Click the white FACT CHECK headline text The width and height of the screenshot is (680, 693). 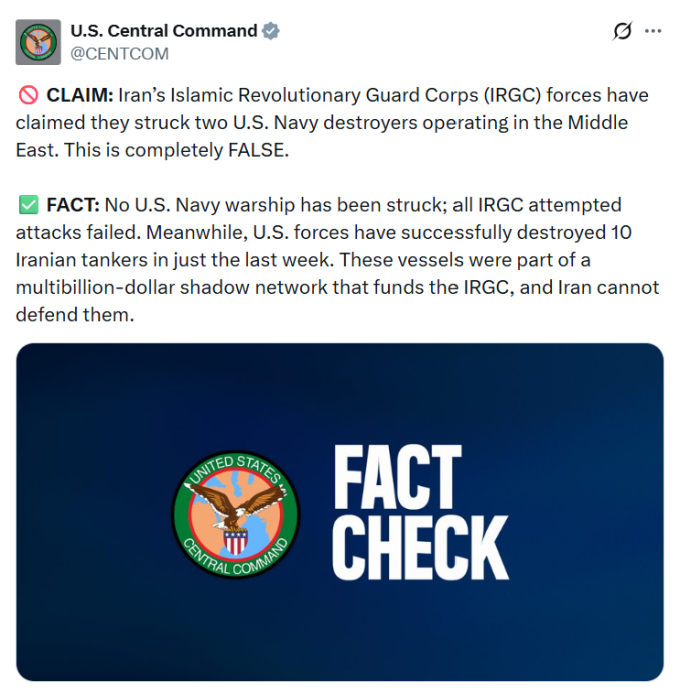point(420,512)
